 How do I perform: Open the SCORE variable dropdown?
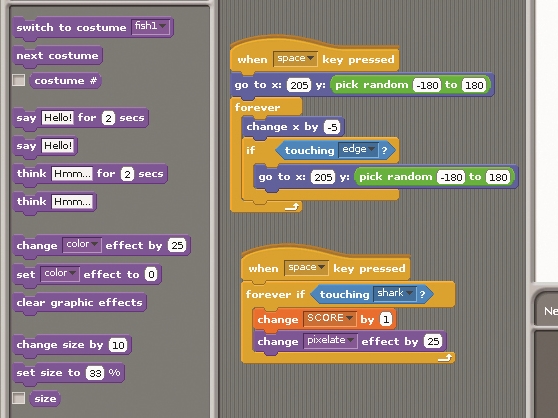[x=330, y=318]
